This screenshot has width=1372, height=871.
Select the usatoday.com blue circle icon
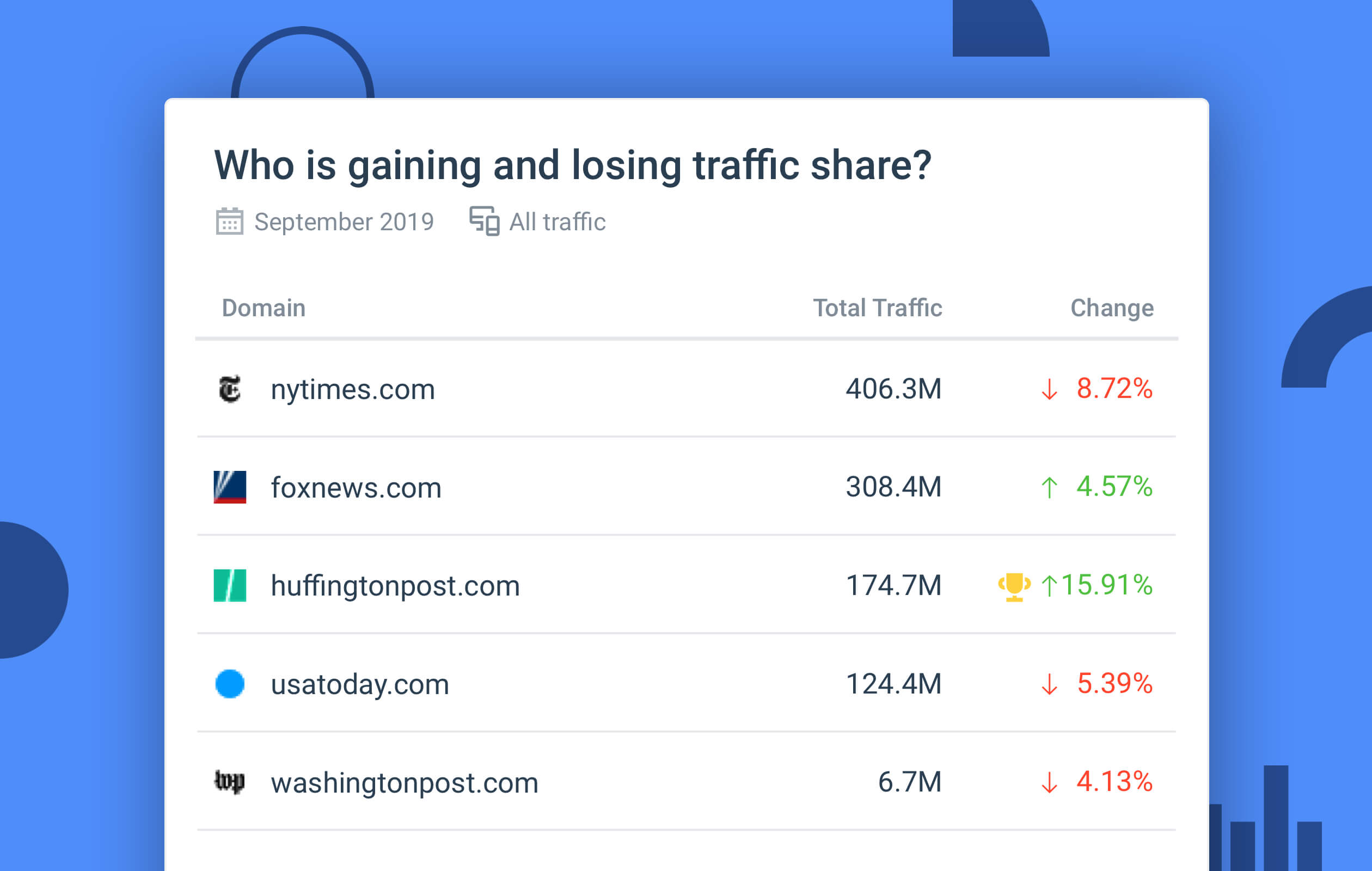230,684
